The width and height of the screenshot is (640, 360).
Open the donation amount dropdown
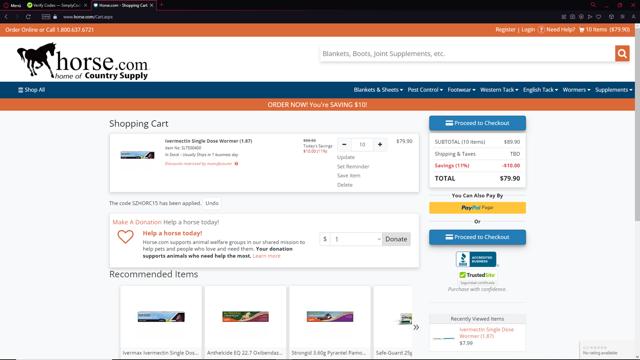coord(356,239)
